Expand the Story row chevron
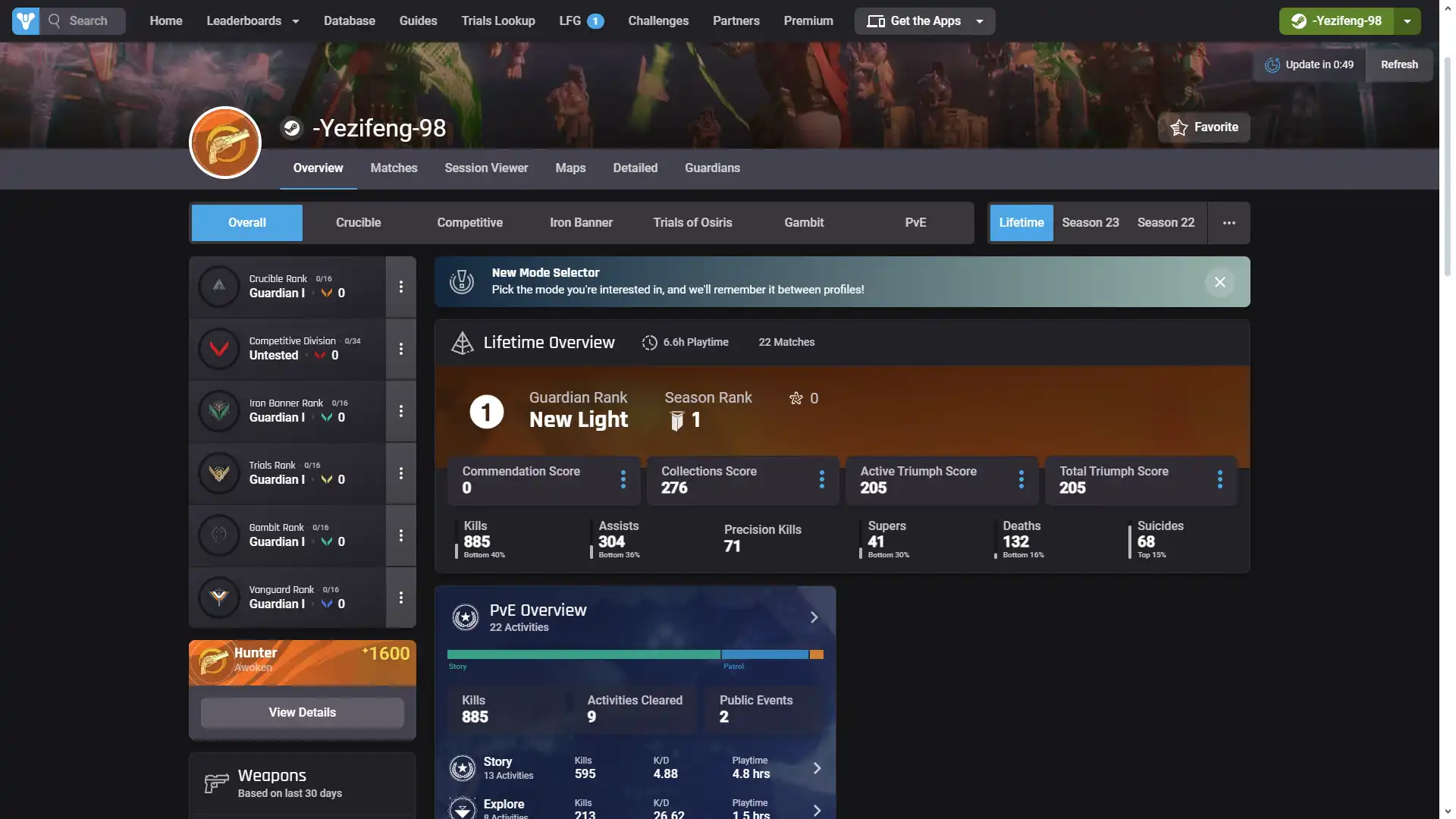Image resolution: width=1456 pixels, height=819 pixels. (817, 768)
